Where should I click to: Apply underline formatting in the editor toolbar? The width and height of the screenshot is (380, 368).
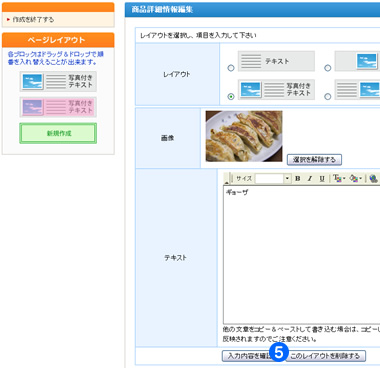[322, 179]
